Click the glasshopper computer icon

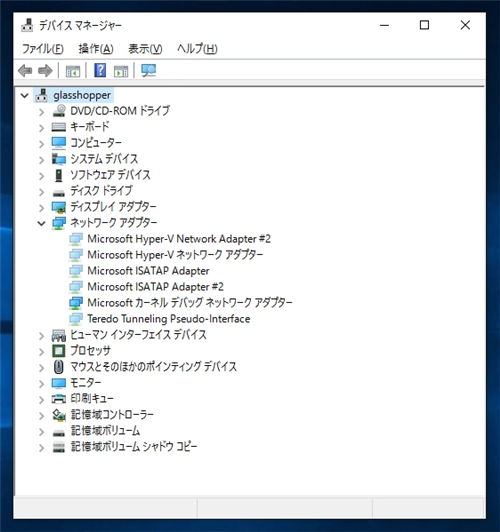click(42, 95)
